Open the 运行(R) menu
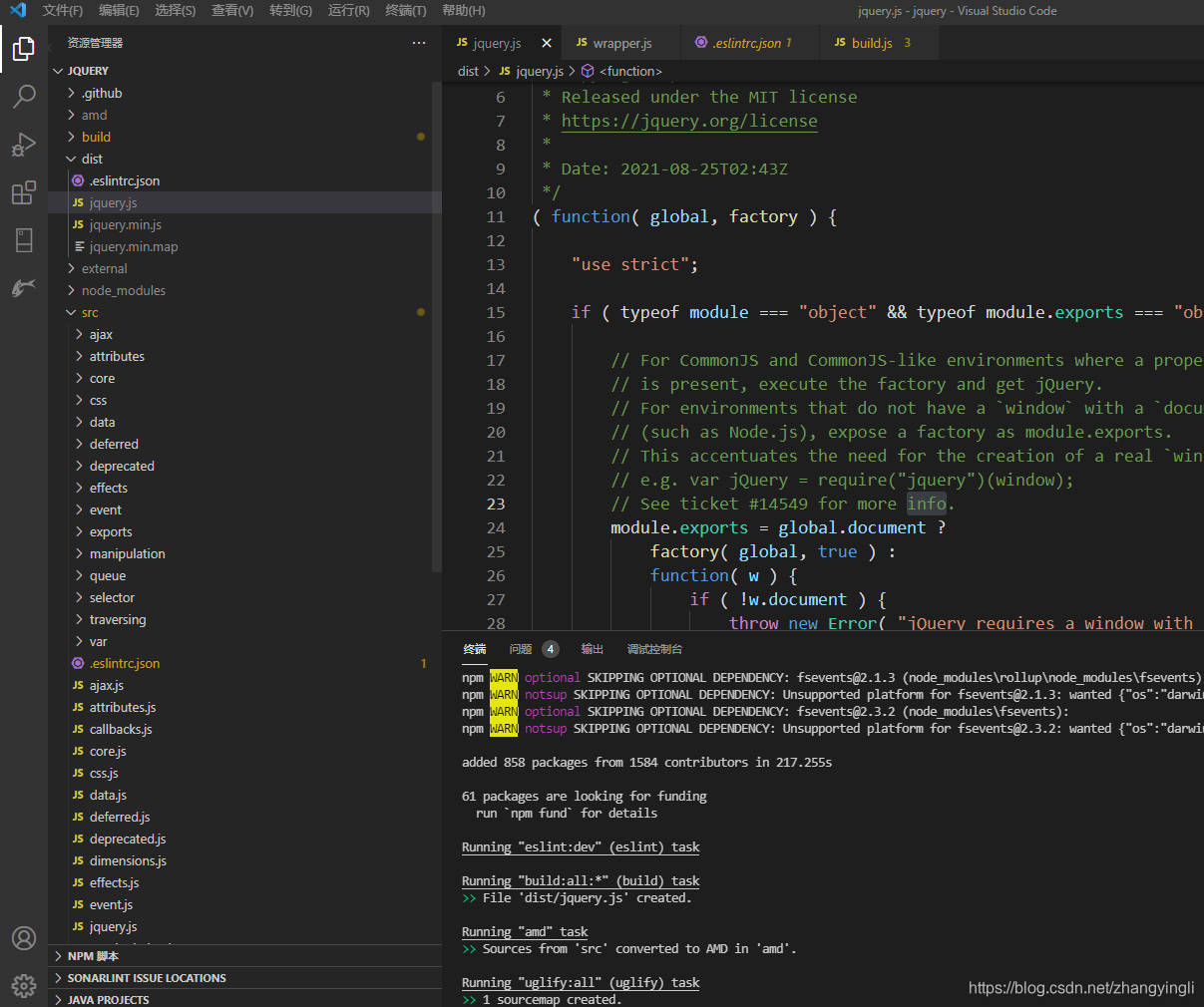Screen dimensions: 1204x1007 pos(348,10)
